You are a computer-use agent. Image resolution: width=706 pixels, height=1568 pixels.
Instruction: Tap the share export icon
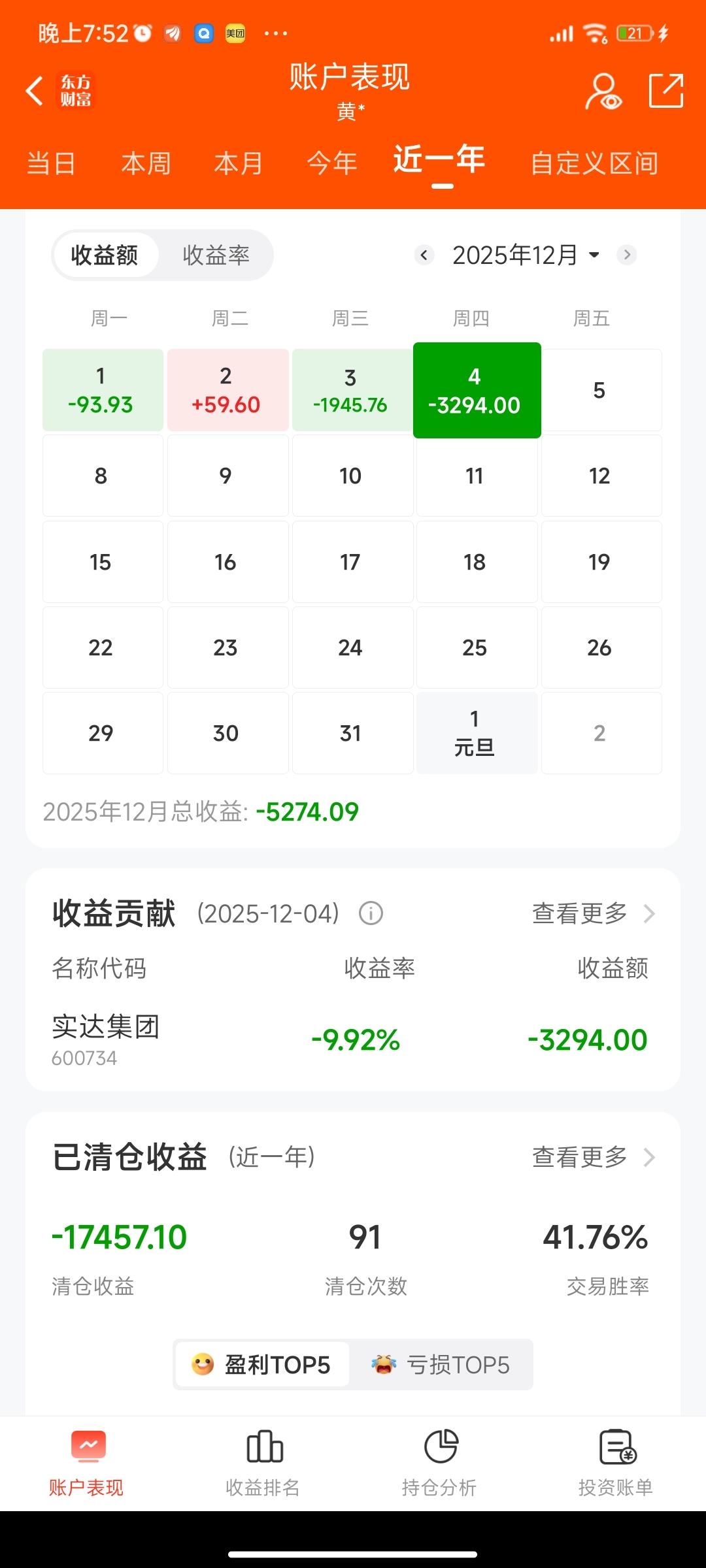[665, 90]
